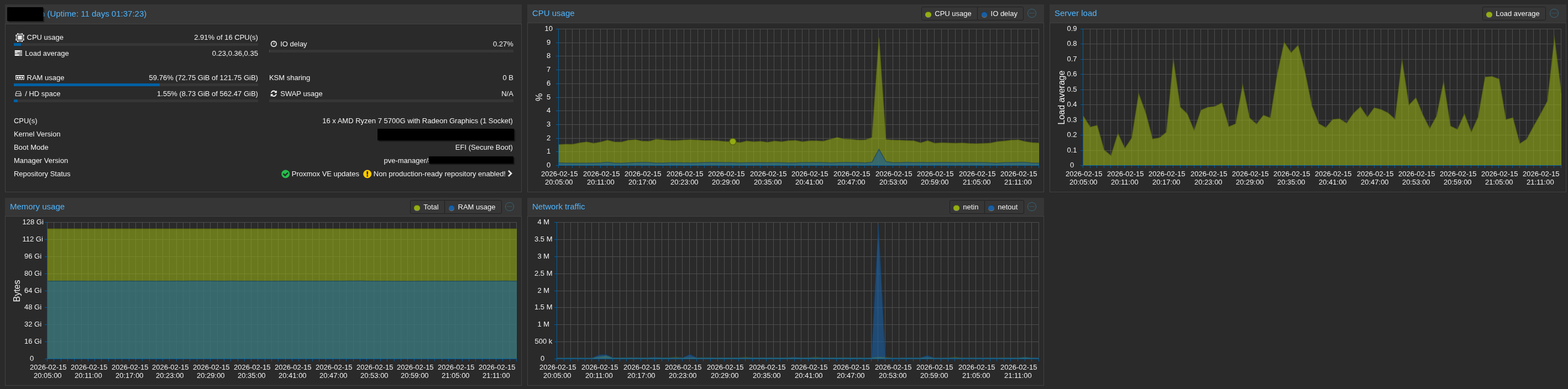Open Repository Status via the chevron arrow

[510, 174]
